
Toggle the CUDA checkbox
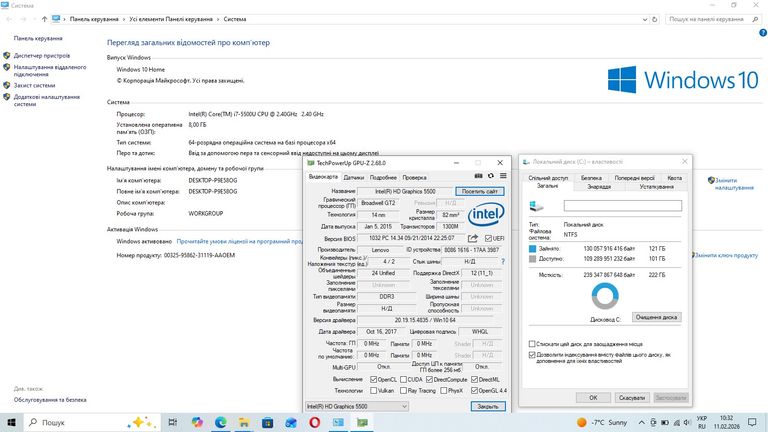click(x=403, y=380)
